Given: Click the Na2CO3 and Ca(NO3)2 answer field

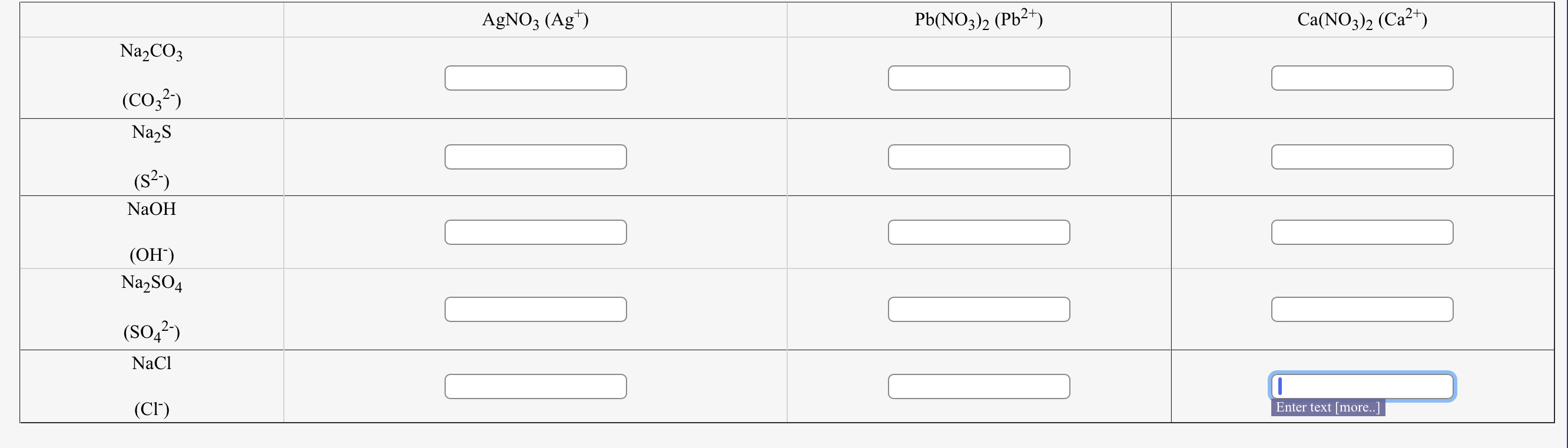Looking at the screenshot, I should pyautogui.click(x=1362, y=77).
